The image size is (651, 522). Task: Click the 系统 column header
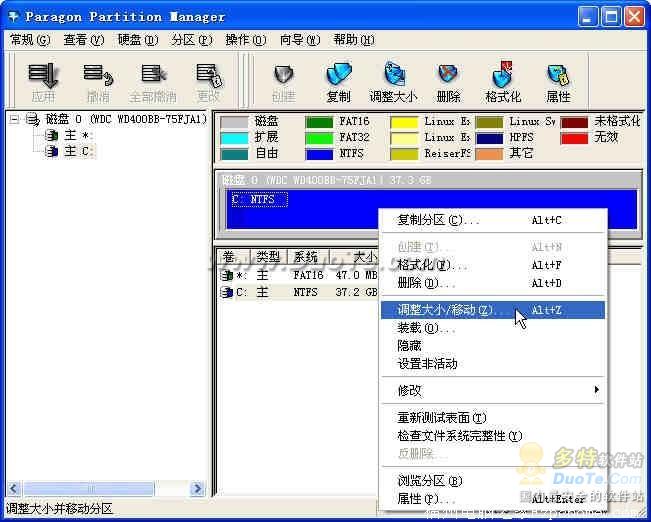coord(308,256)
